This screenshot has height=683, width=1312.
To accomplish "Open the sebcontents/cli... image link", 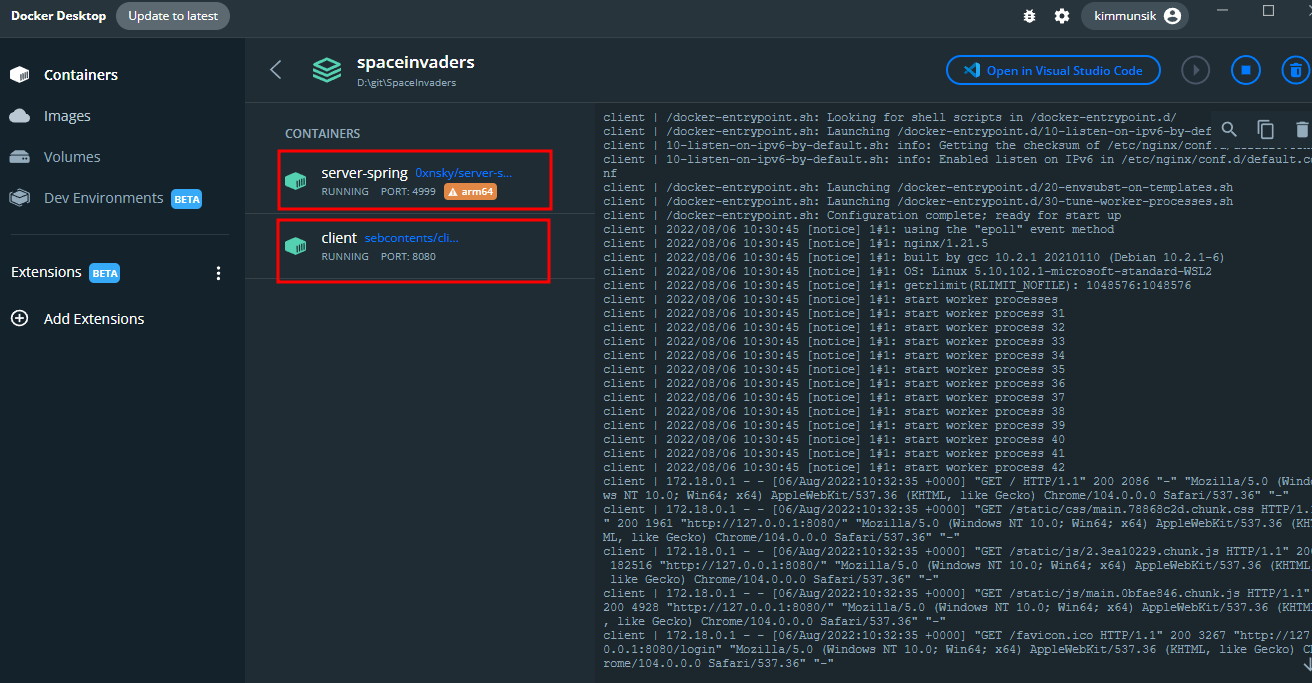I will [x=411, y=238].
